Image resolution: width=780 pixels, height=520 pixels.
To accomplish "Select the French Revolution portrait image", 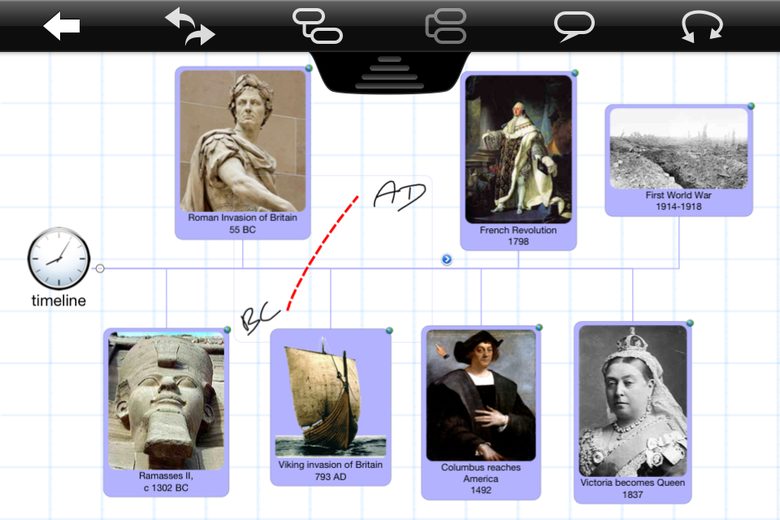I will pyautogui.click(x=518, y=149).
